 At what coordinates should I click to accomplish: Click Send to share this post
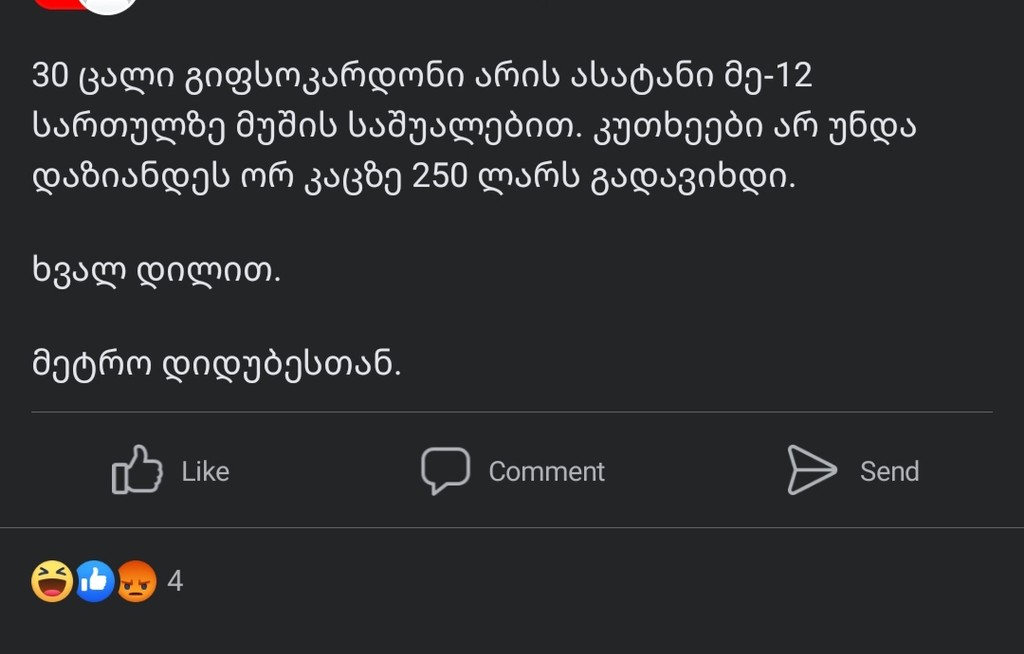pyautogui.click(x=888, y=470)
